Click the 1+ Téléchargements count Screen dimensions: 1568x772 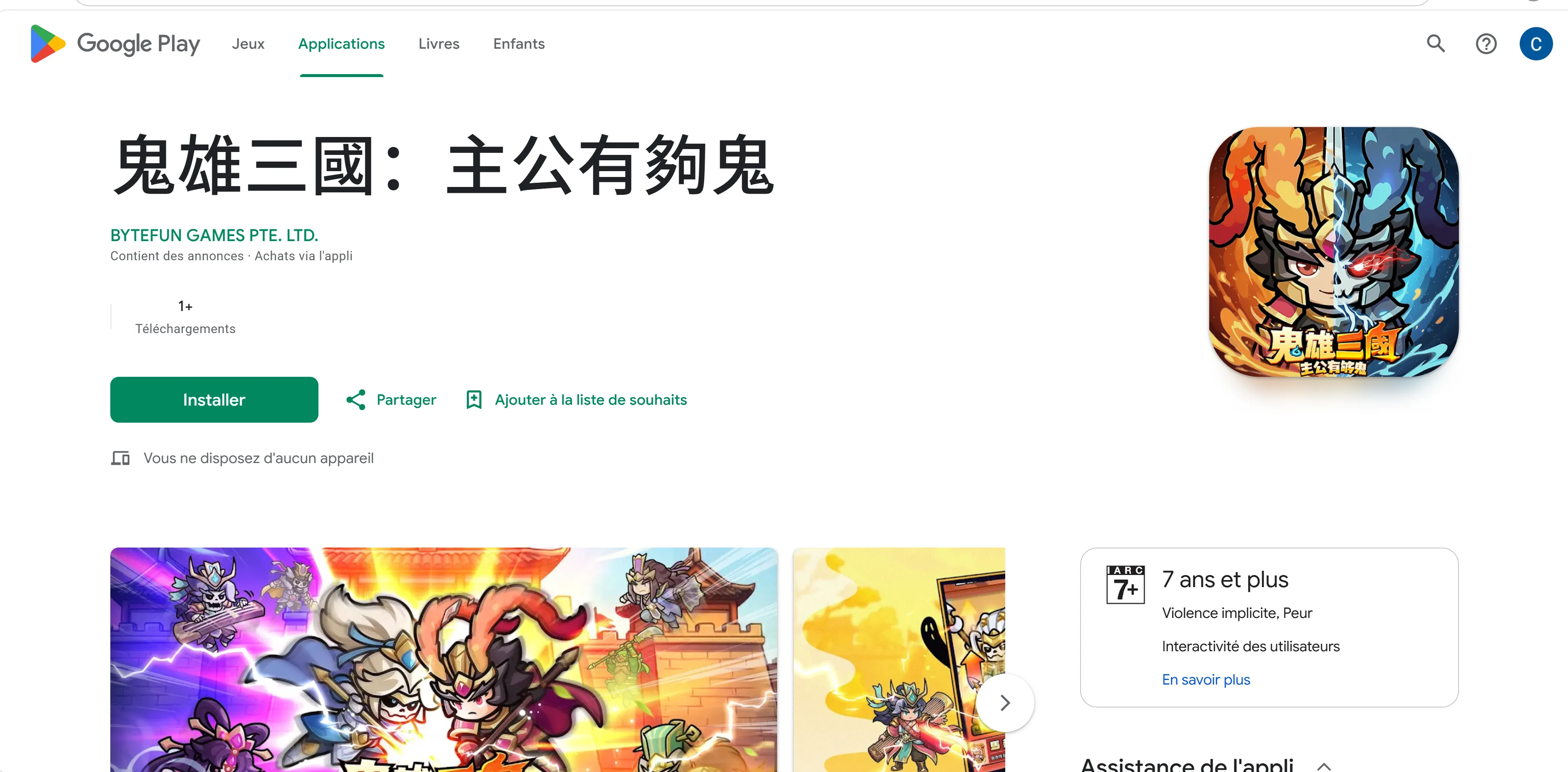pyautogui.click(x=185, y=317)
